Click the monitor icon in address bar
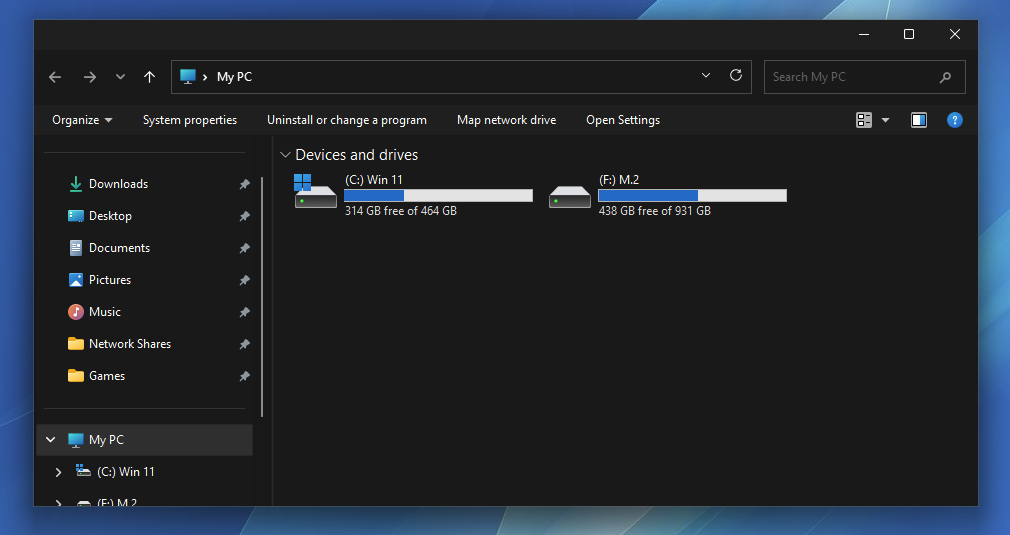 187,77
